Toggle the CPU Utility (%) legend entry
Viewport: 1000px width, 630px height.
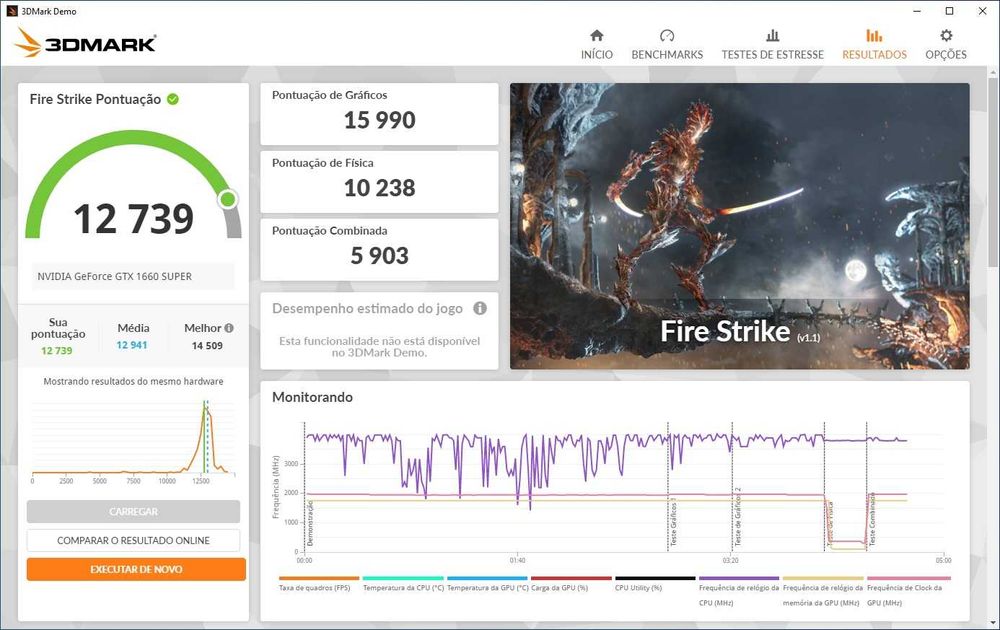655,583
